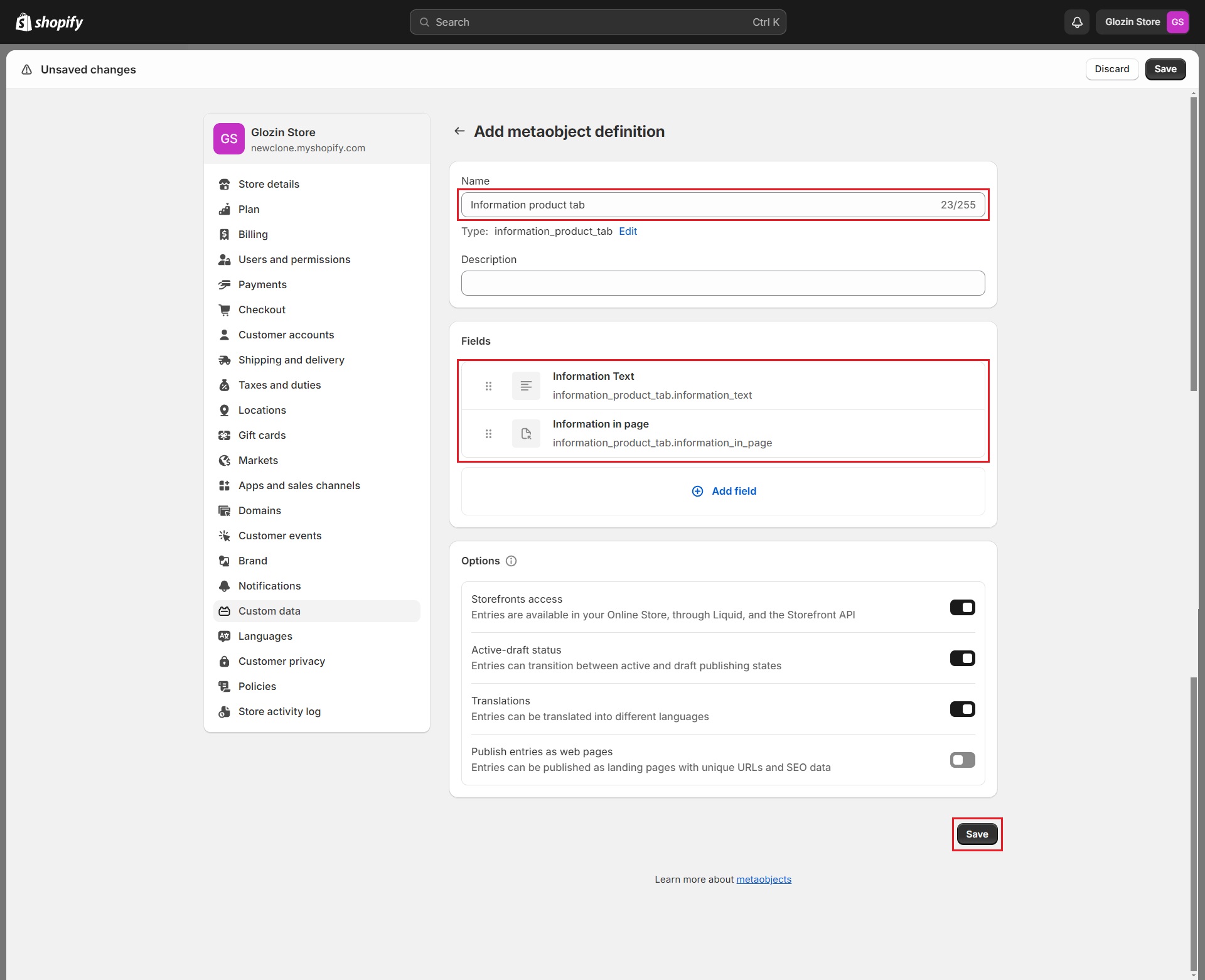The height and width of the screenshot is (980, 1205).
Task: Click the back arrow beside Add metaobject definition
Action: pos(459,131)
